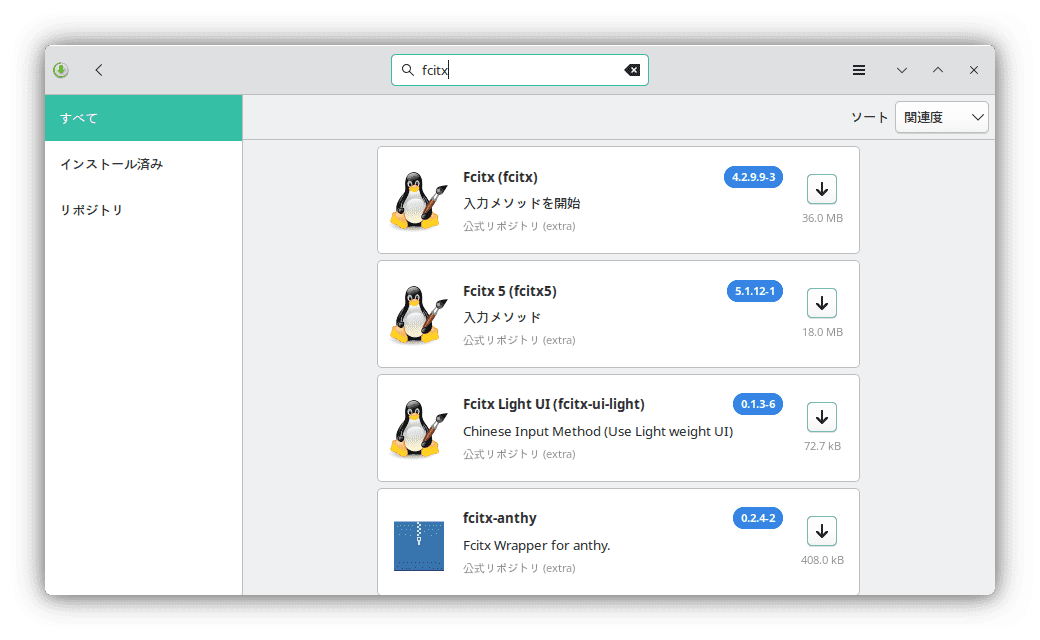
Task: Open the Fcitx (fcitx) package title
Action: coord(500,177)
